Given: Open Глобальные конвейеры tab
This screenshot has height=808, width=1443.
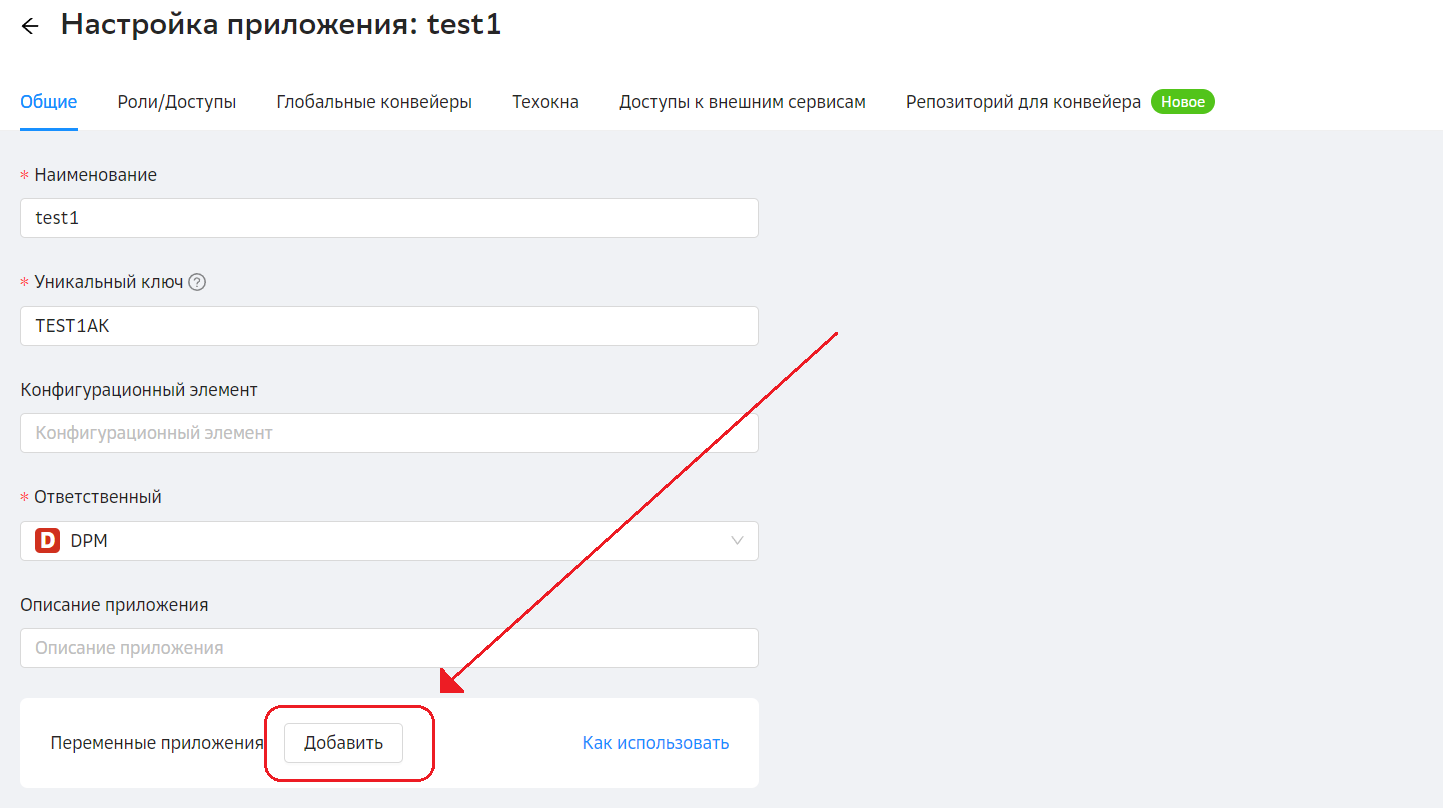Looking at the screenshot, I should tap(374, 102).
